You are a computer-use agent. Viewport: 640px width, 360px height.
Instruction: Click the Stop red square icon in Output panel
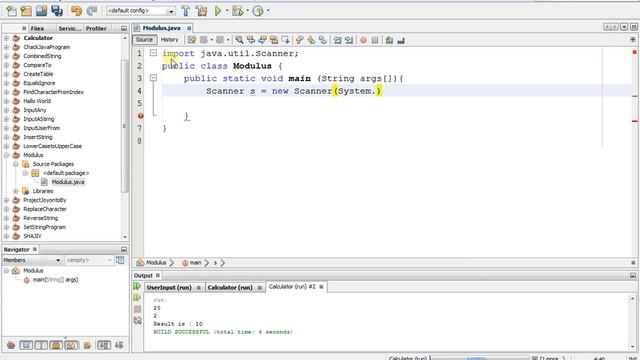pyautogui.click(x=137, y=309)
